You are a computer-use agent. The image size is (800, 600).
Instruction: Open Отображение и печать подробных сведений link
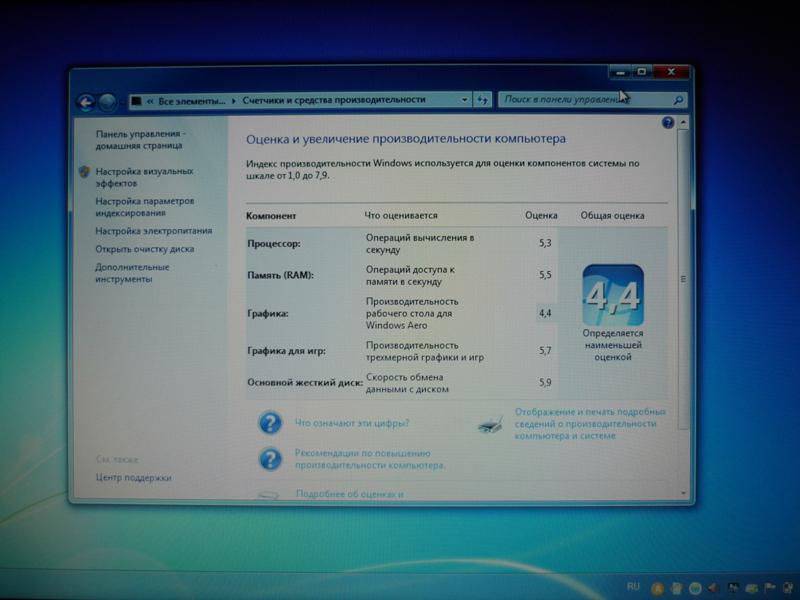[x=590, y=424]
